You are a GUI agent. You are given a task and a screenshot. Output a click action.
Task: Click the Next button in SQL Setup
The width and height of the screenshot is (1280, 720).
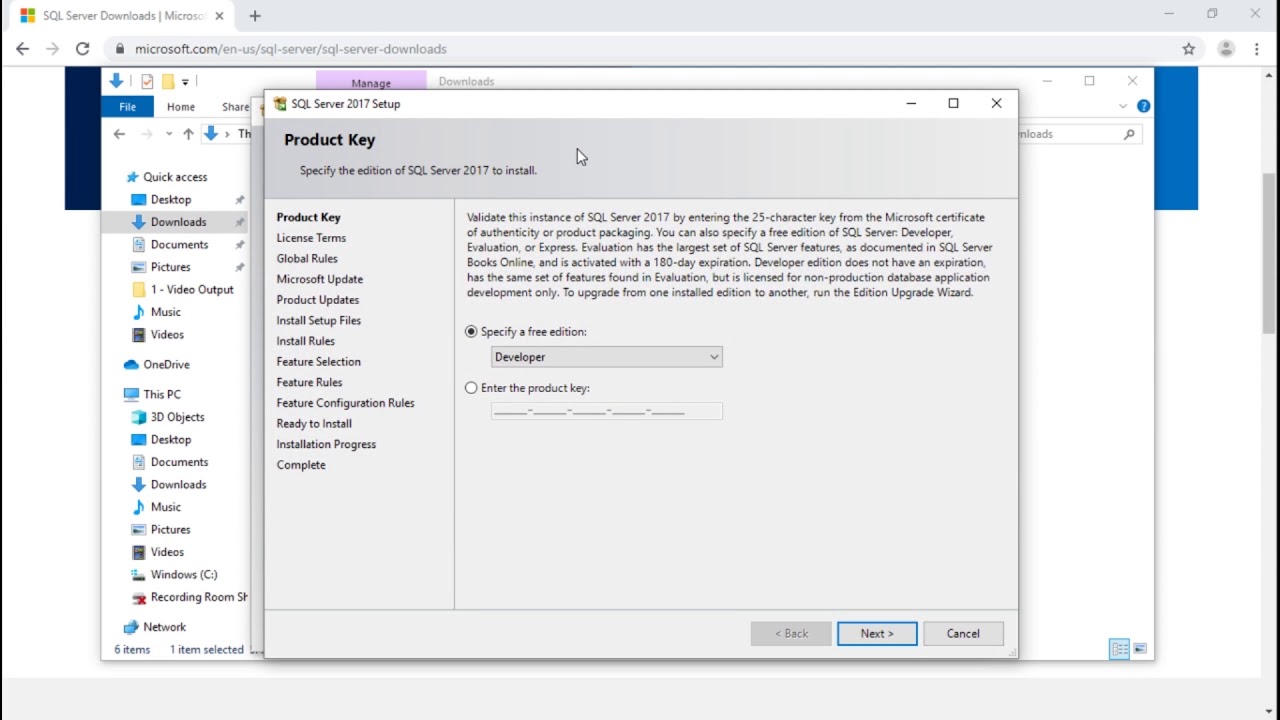click(877, 633)
